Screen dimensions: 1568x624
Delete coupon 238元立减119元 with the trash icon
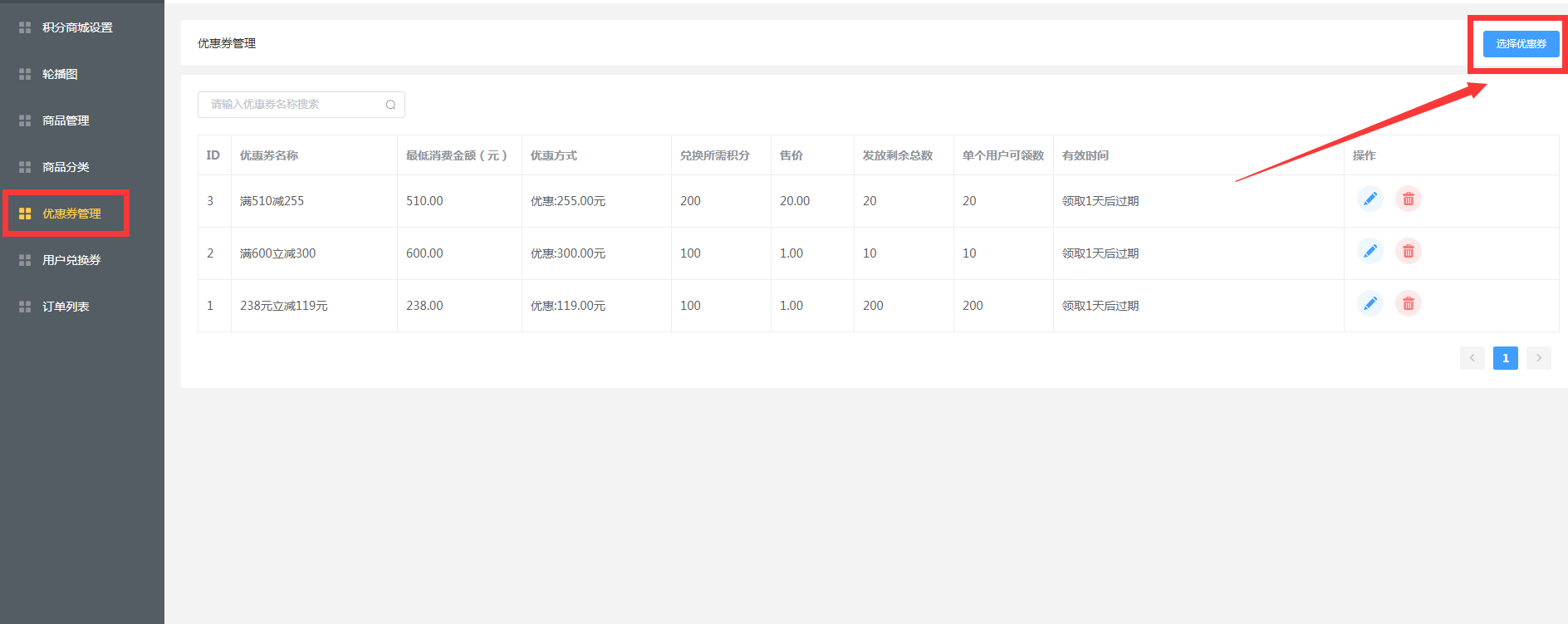pyautogui.click(x=1409, y=304)
